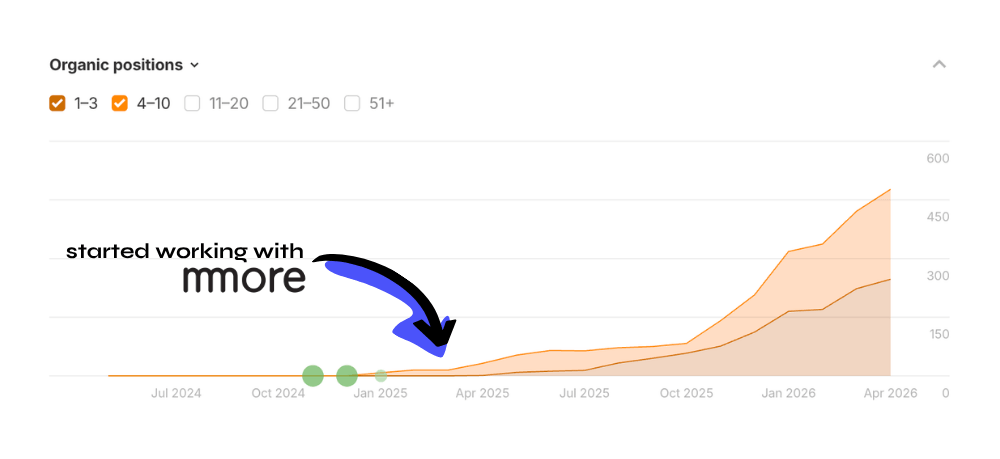Click the "started working with" annotation text
The width and height of the screenshot is (1000, 459).
click(185, 251)
